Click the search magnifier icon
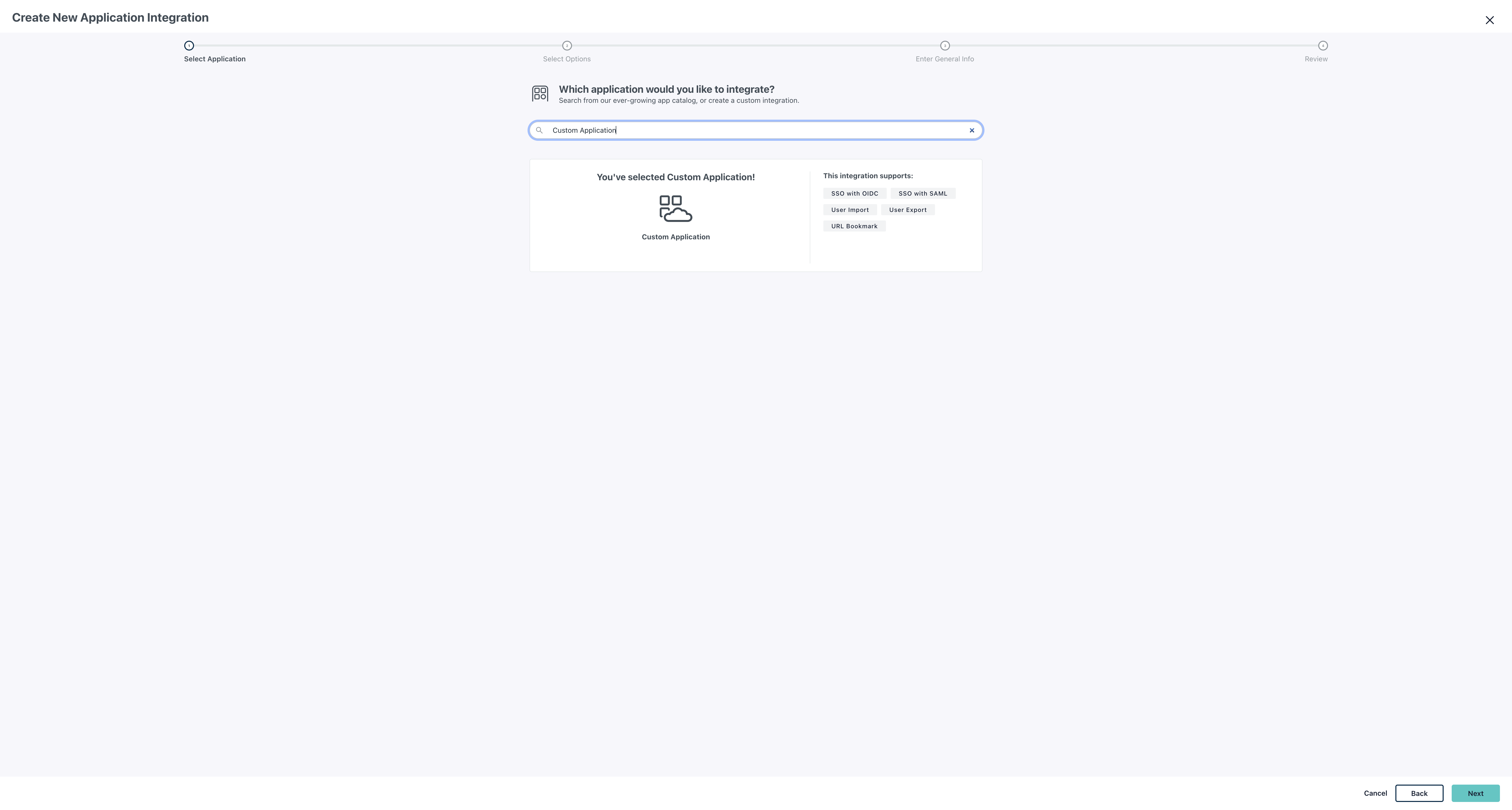The height and width of the screenshot is (810, 1512). (539, 130)
